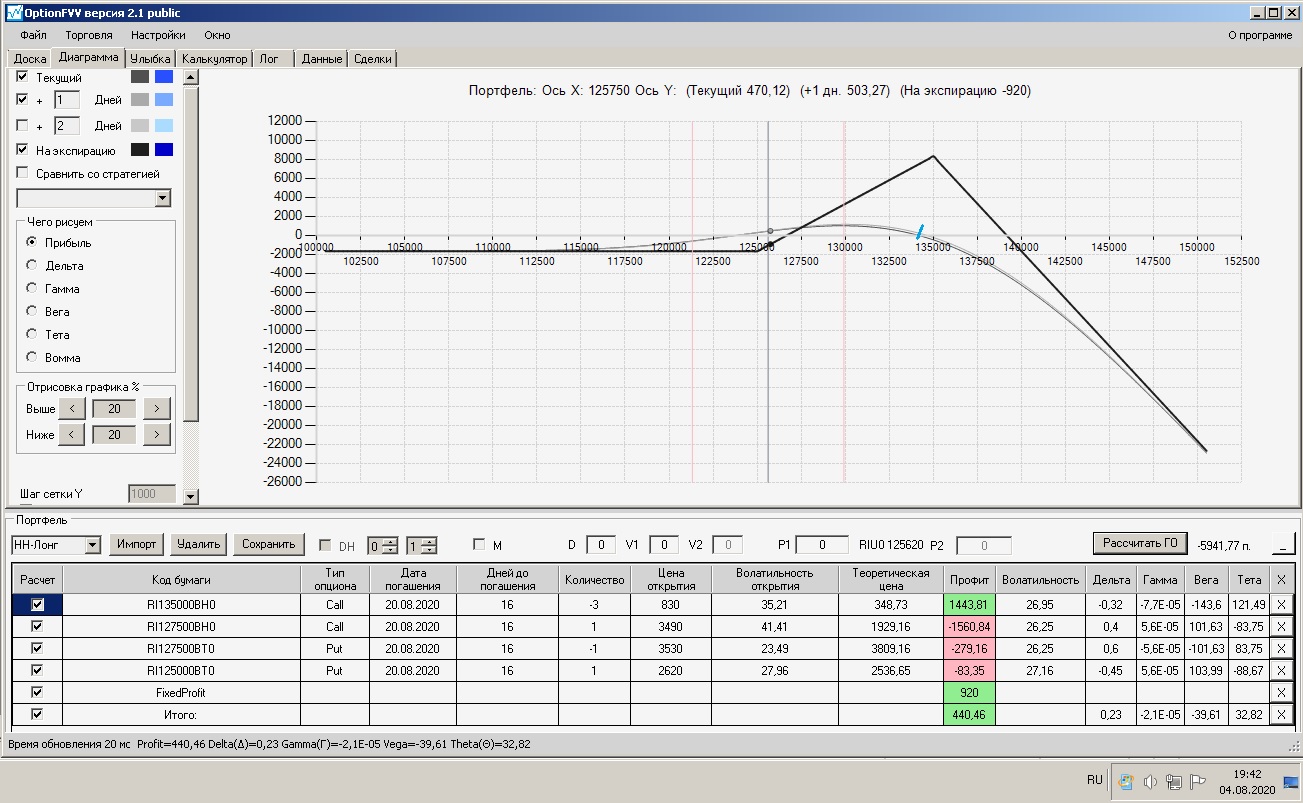Open the Action Center flag icon
The height and width of the screenshot is (803, 1303).
(1197, 782)
